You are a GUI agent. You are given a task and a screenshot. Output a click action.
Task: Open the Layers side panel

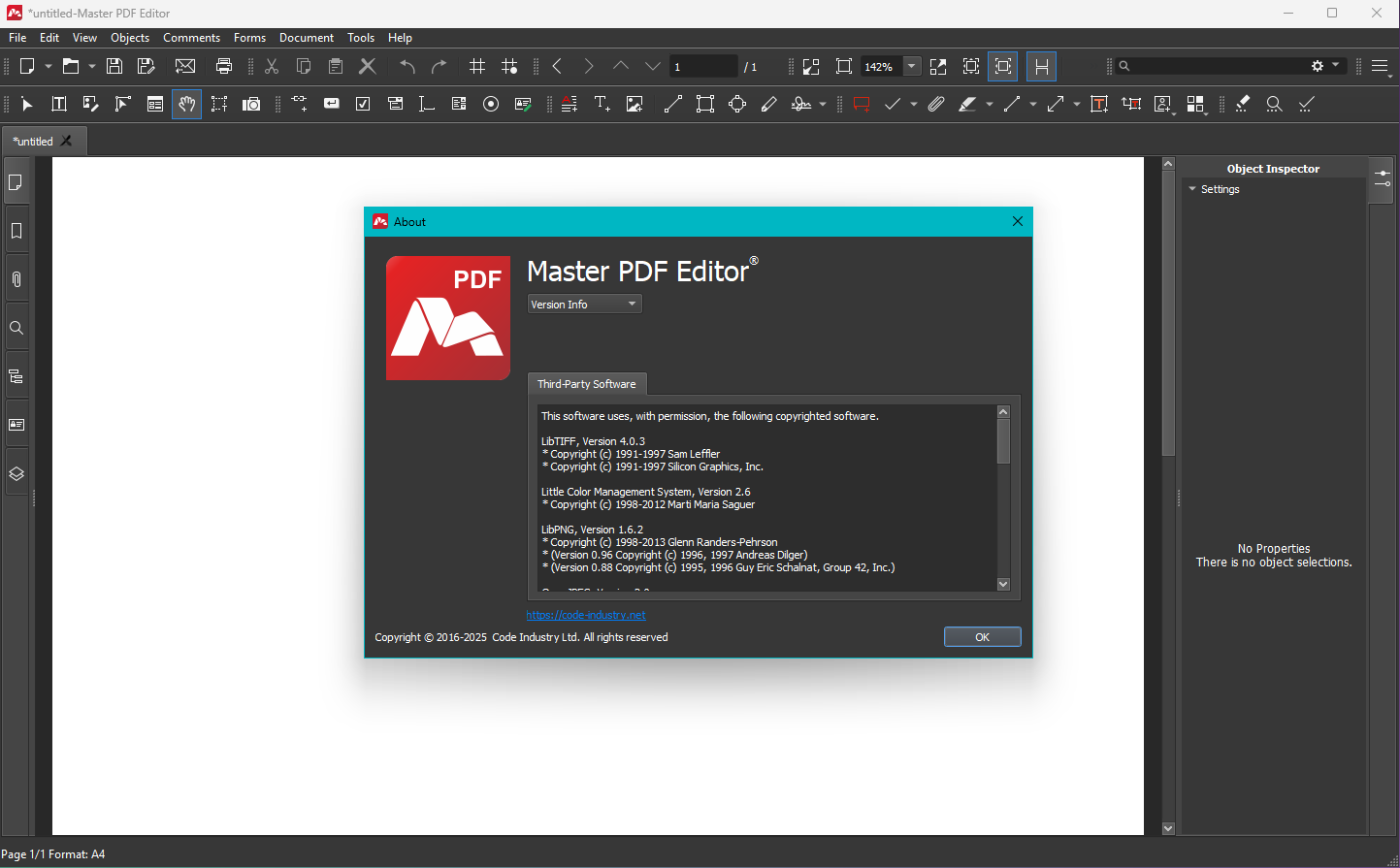click(16, 473)
